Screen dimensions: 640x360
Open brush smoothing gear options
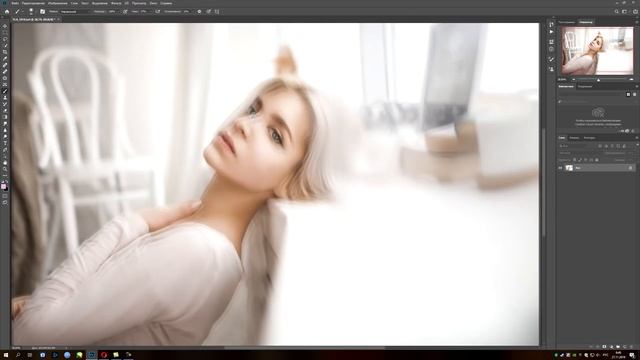click(199, 12)
